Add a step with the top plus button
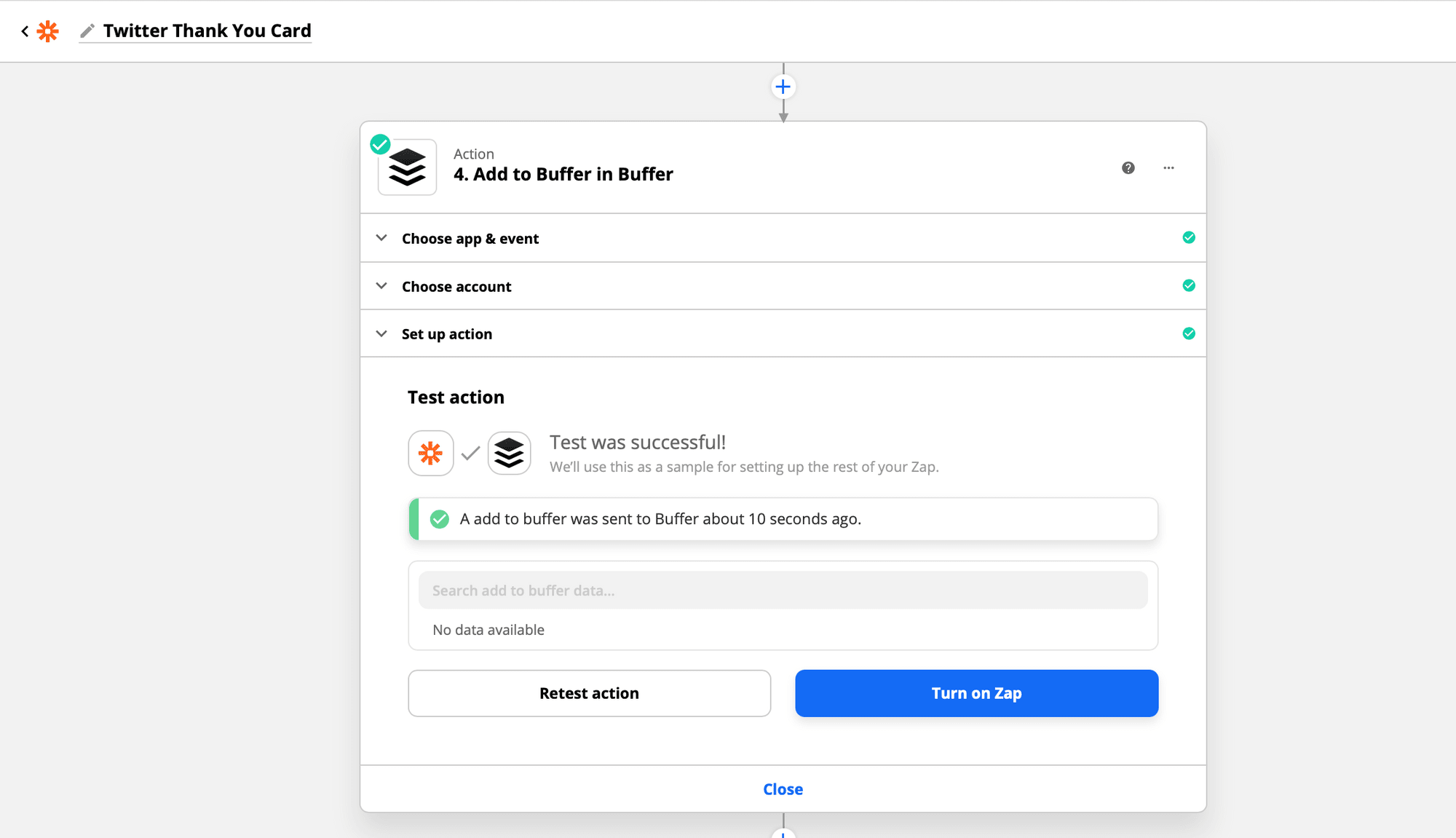 click(783, 87)
